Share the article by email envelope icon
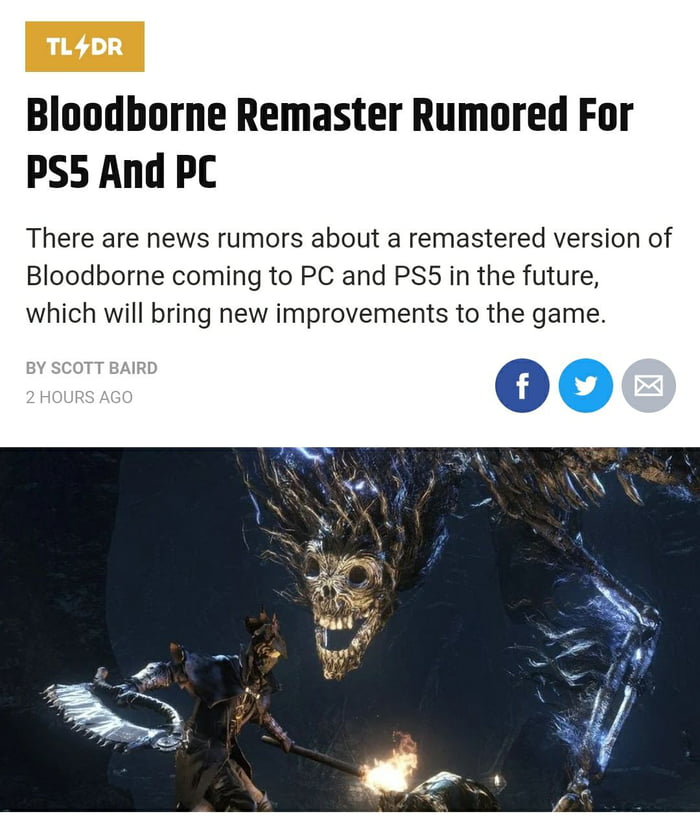This screenshot has height=816, width=700. click(648, 386)
